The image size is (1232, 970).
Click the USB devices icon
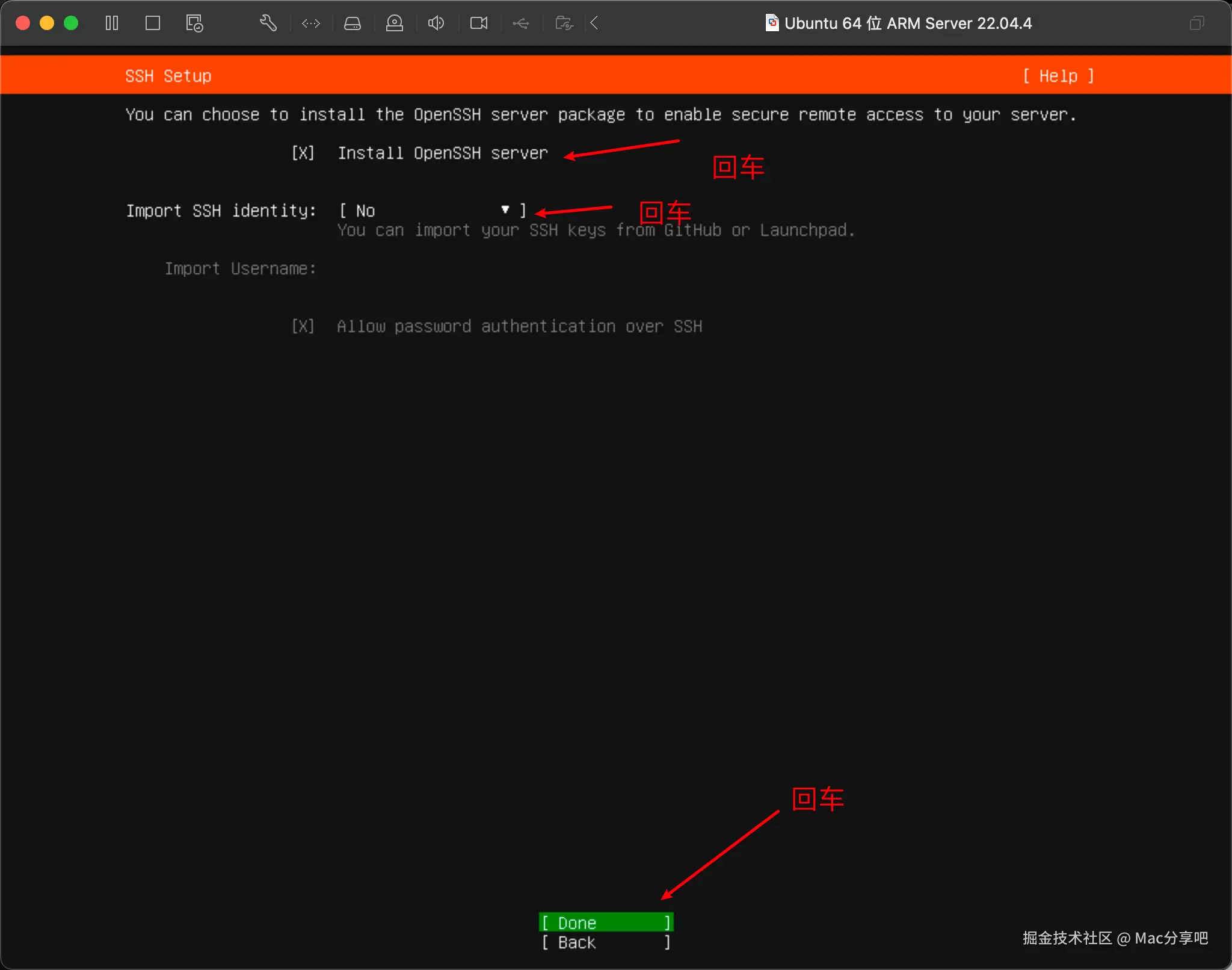pyautogui.click(x=521, y=23)
